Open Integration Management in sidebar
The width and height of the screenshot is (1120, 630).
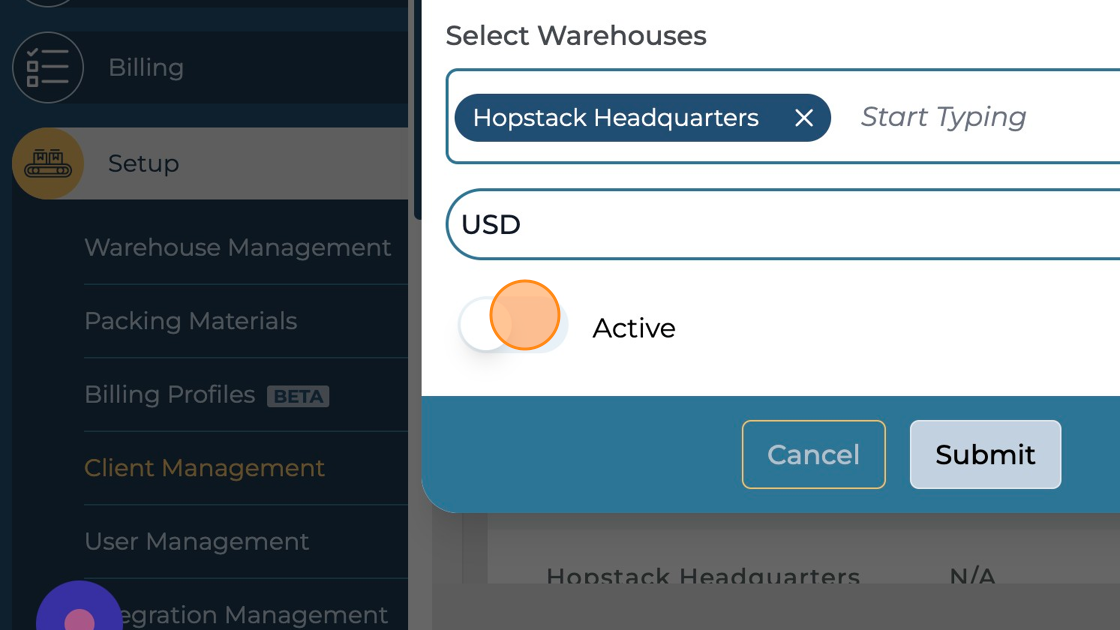tap(250, 615)
